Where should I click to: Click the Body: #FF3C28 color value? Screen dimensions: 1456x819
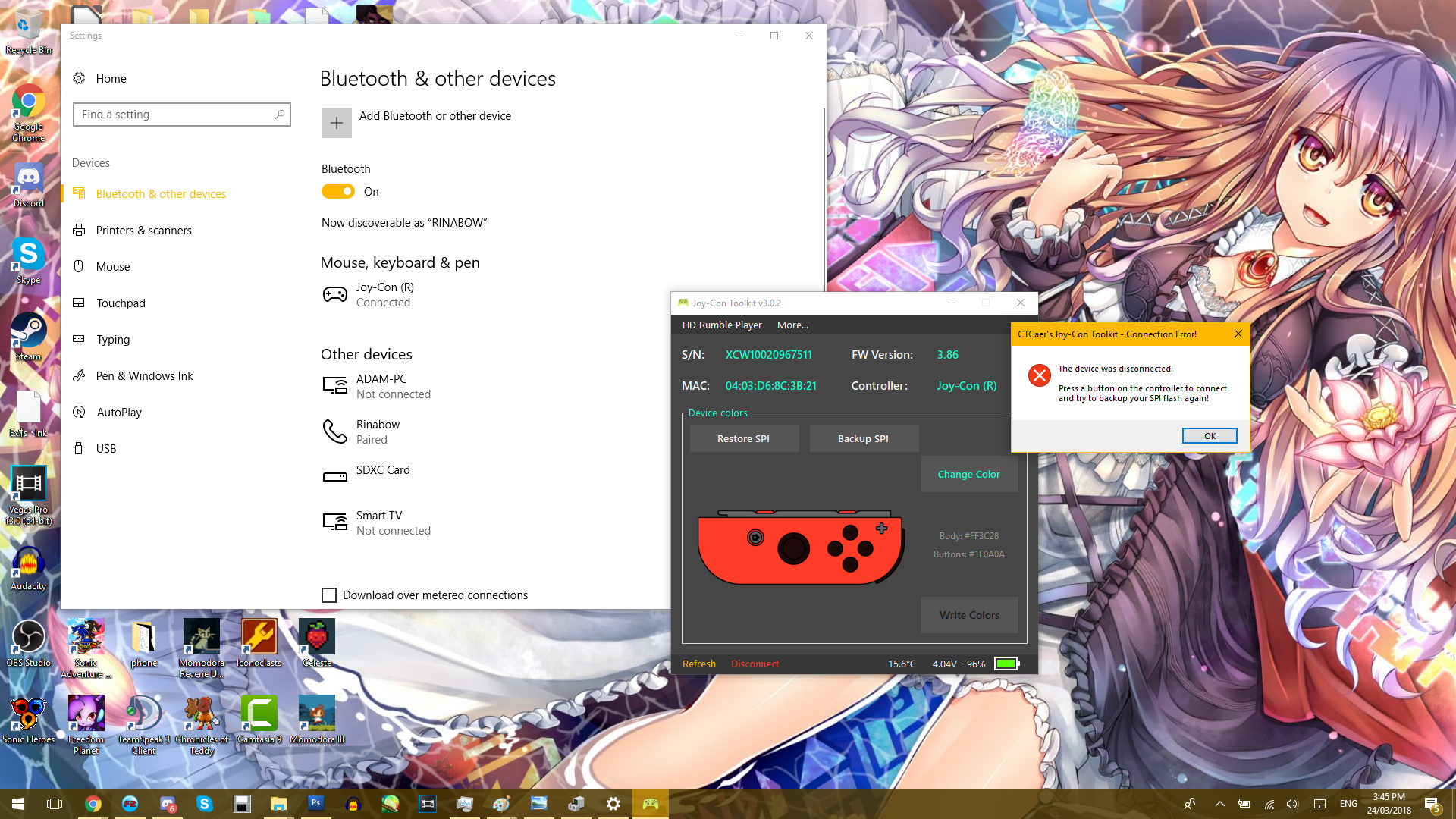coord(969,536)
